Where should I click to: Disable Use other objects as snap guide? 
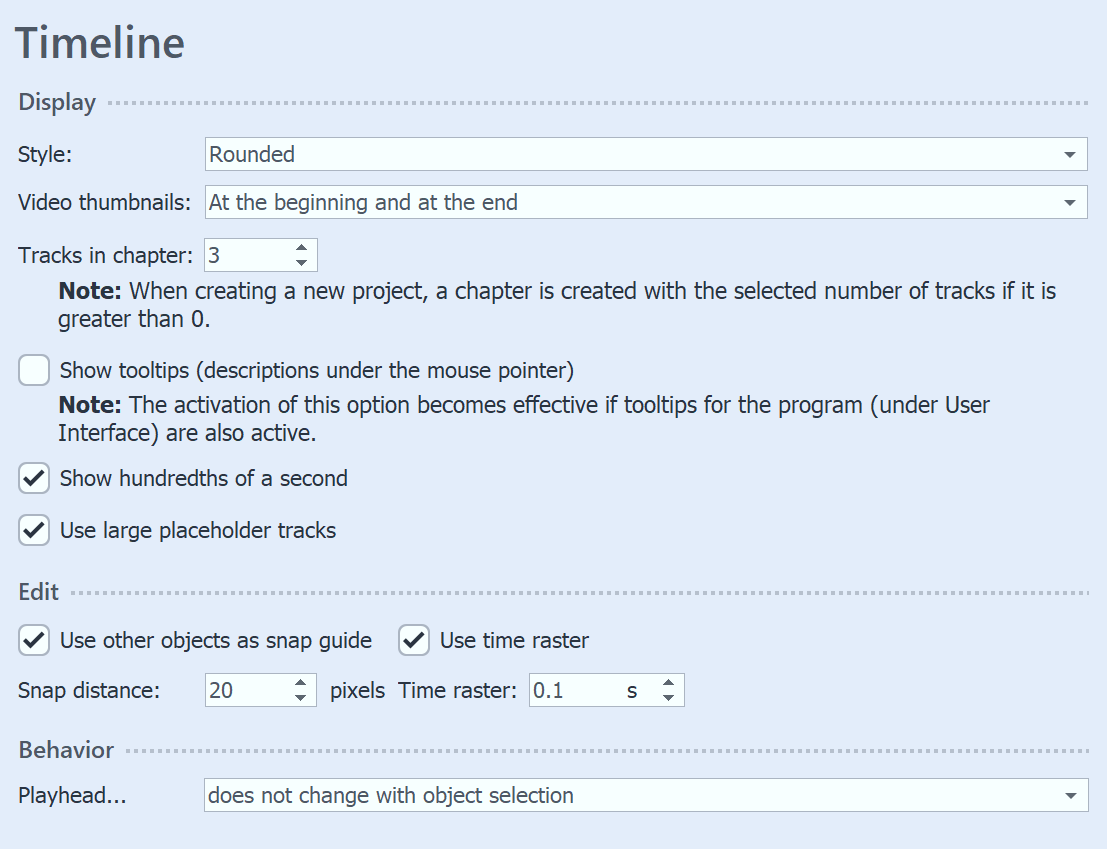pos(33,640)
